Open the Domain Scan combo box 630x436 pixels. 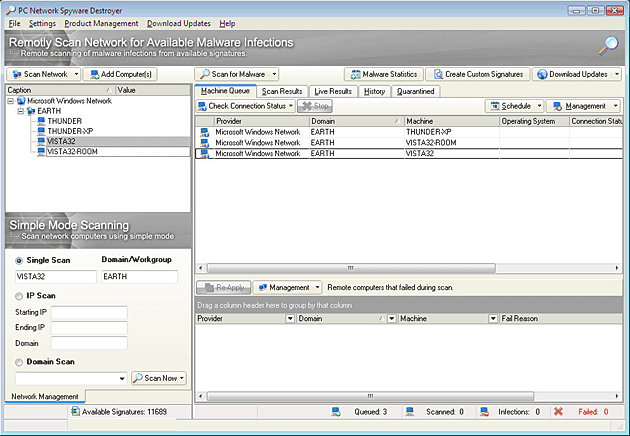coord(122,379)
